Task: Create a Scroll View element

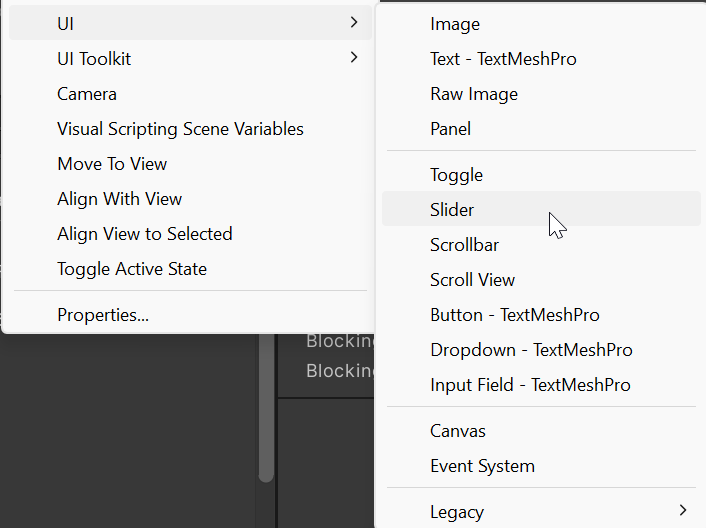Action: [541, 280]
